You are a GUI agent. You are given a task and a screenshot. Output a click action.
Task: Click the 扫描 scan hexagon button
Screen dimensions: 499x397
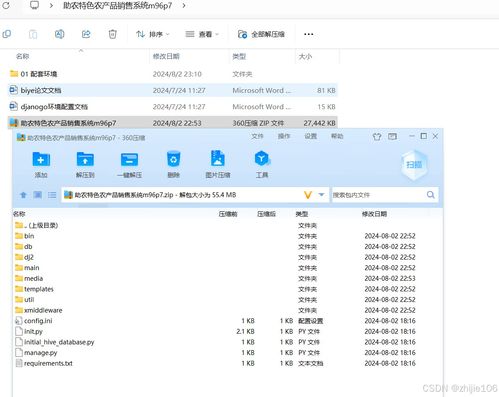tap(414, 165)
